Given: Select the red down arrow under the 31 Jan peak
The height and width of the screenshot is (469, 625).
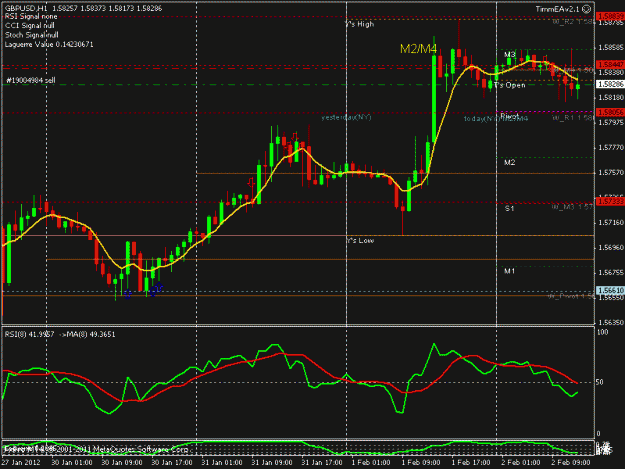Looking at the screenshot, I should (295, 137).
